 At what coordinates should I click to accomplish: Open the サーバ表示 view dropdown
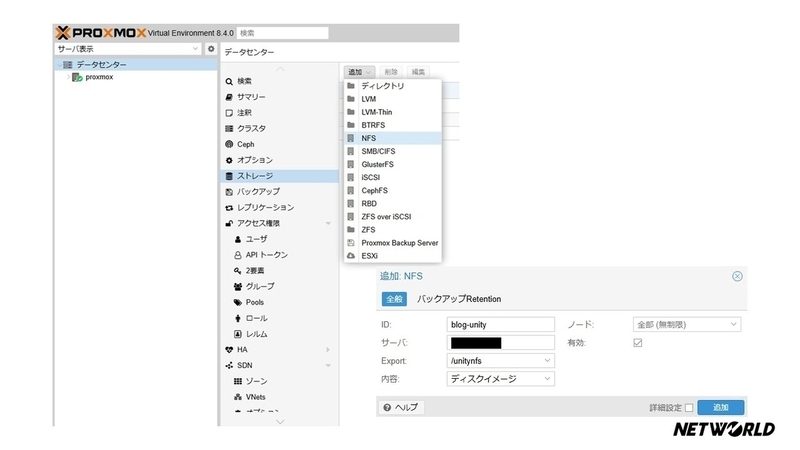point(128,49)
